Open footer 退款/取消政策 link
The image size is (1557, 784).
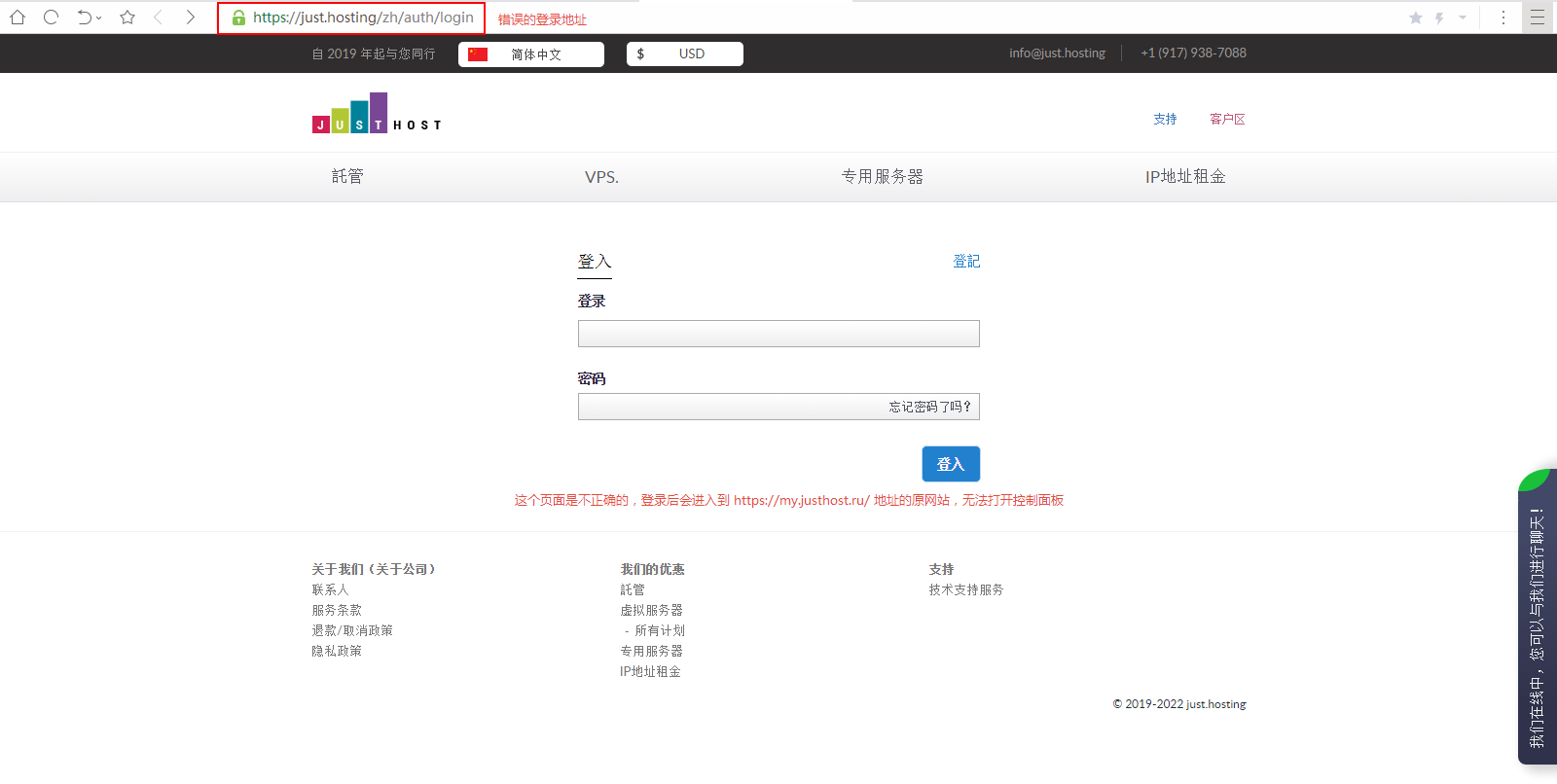[352, 630]
